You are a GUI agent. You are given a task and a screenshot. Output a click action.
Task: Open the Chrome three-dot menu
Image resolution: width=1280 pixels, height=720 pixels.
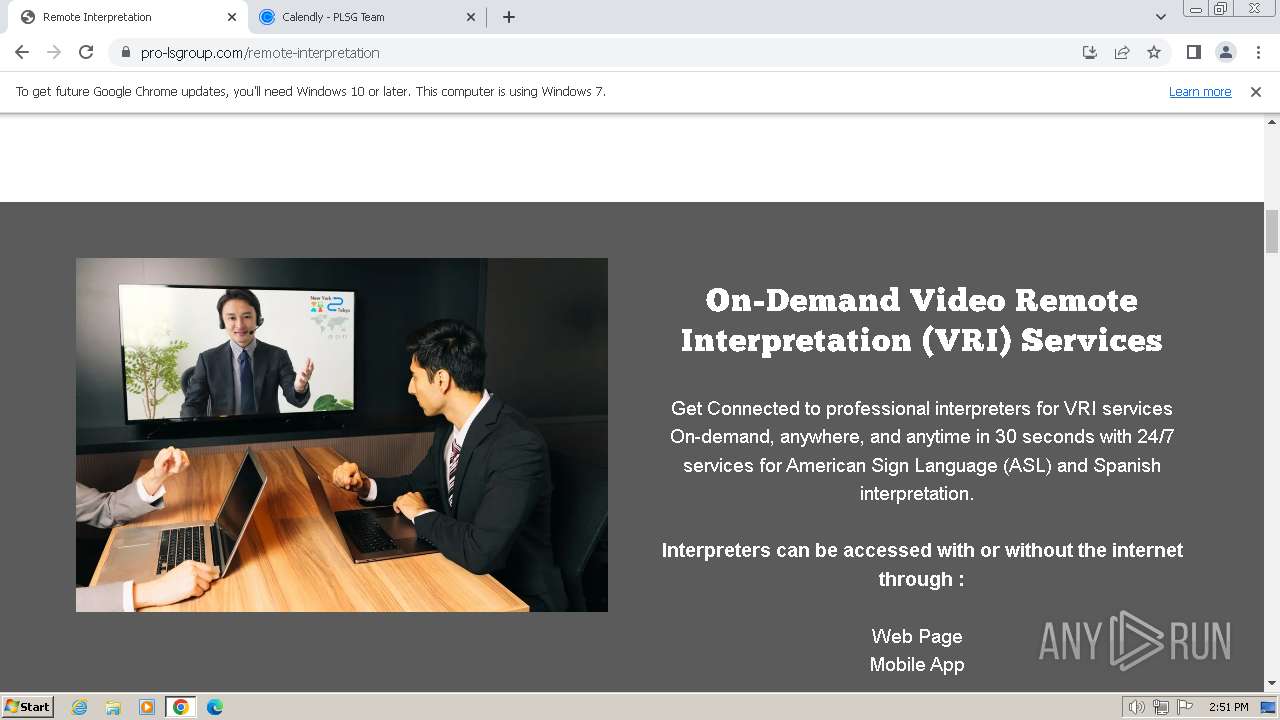pos(1258,52)
